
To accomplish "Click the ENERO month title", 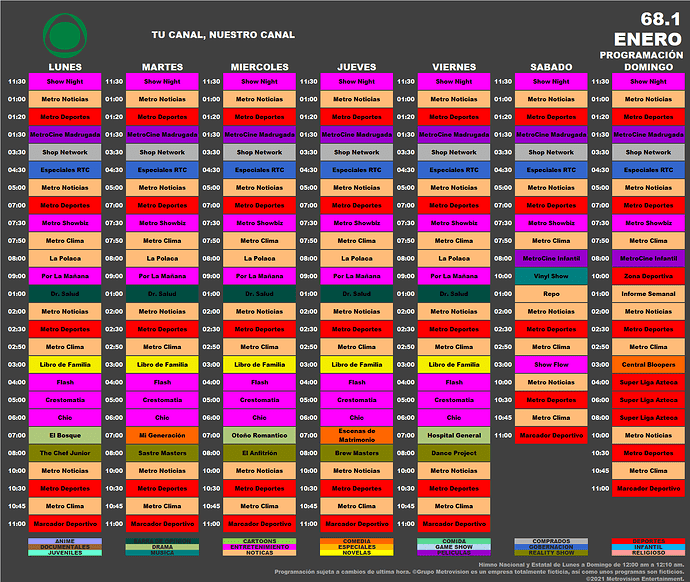I will 648,40.
